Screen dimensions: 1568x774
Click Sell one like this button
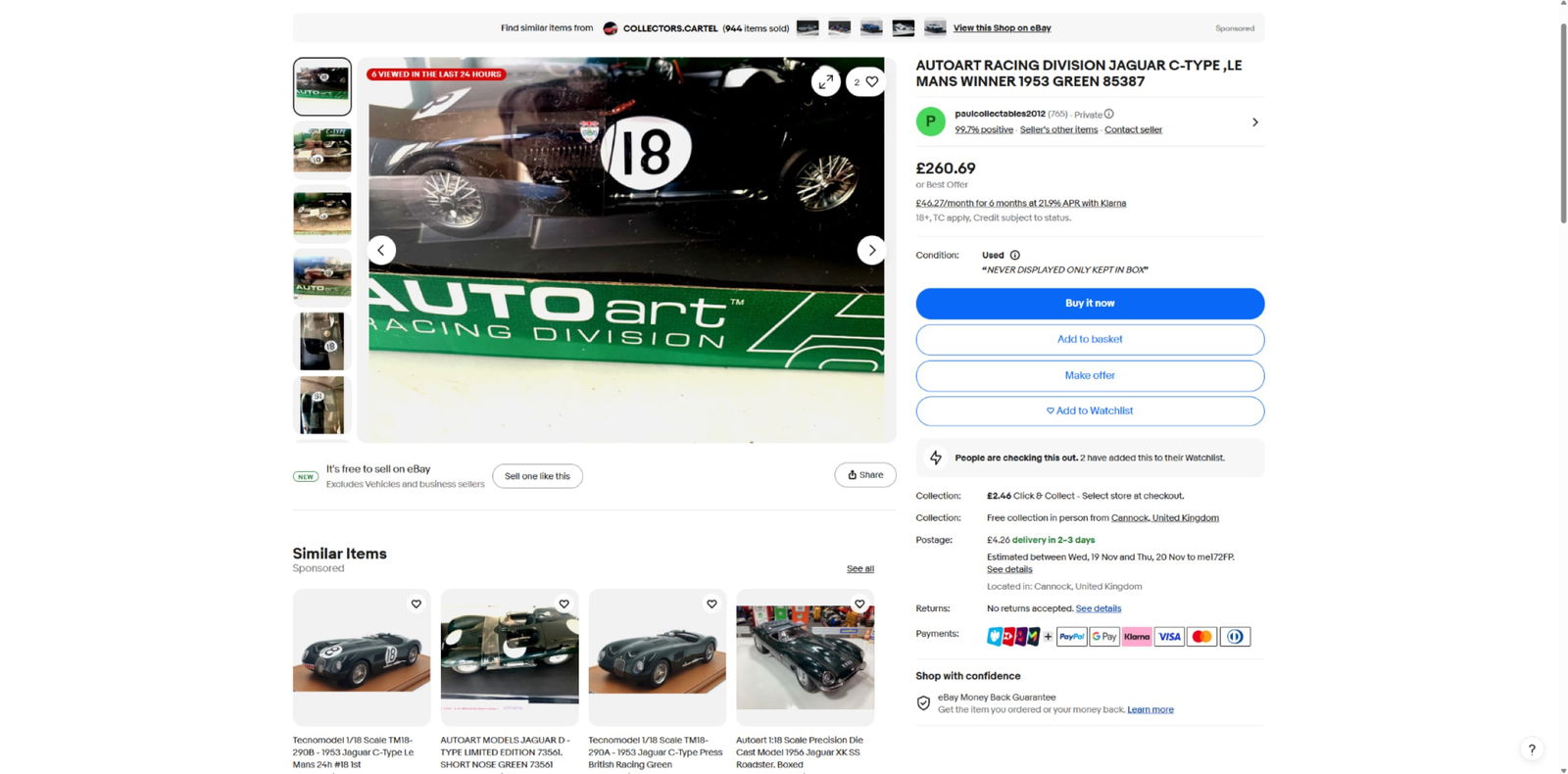coord(537,476)
